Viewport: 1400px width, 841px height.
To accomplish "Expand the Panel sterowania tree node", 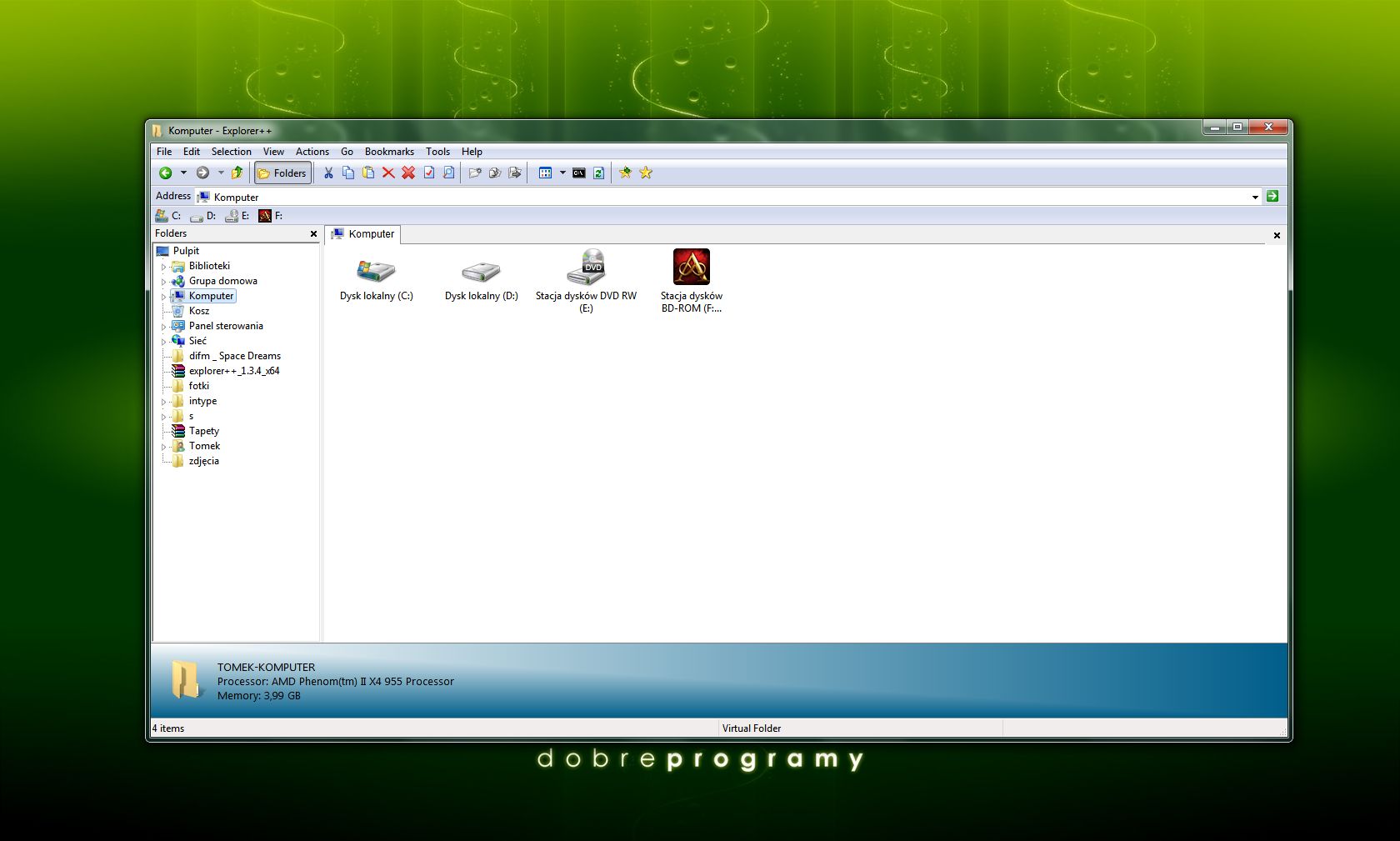I will 163,328.
